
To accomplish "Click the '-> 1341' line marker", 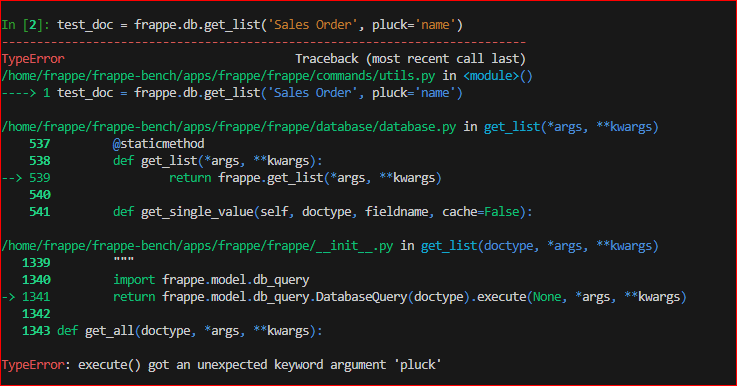I will [x=26, y=297].
